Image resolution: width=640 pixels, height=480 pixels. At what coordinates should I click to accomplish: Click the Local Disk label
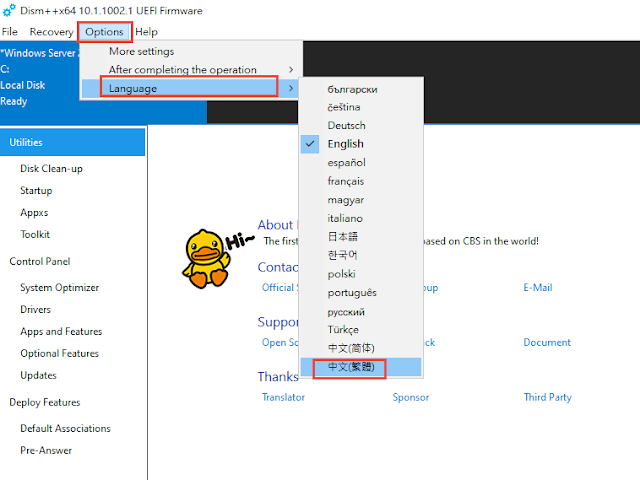pos(23,85)
